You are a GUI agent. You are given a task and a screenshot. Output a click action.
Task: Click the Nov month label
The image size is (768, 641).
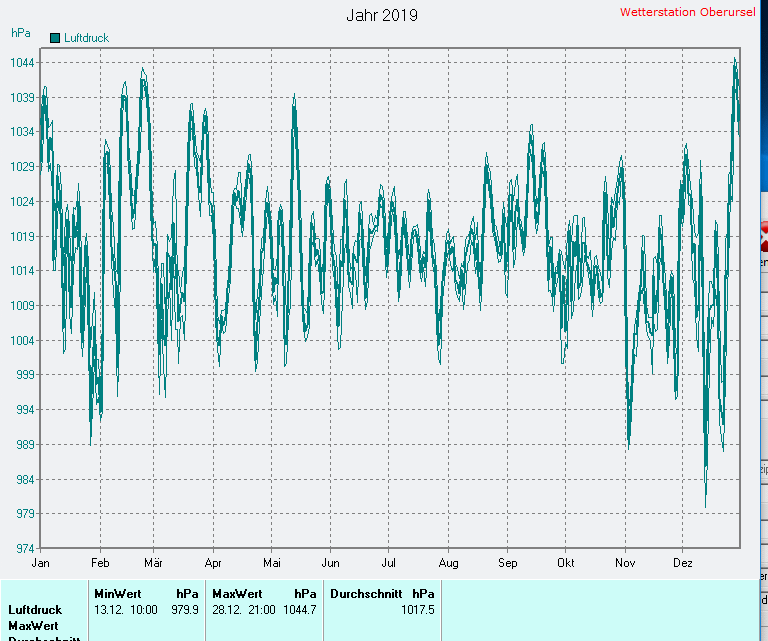coord(625,563)
